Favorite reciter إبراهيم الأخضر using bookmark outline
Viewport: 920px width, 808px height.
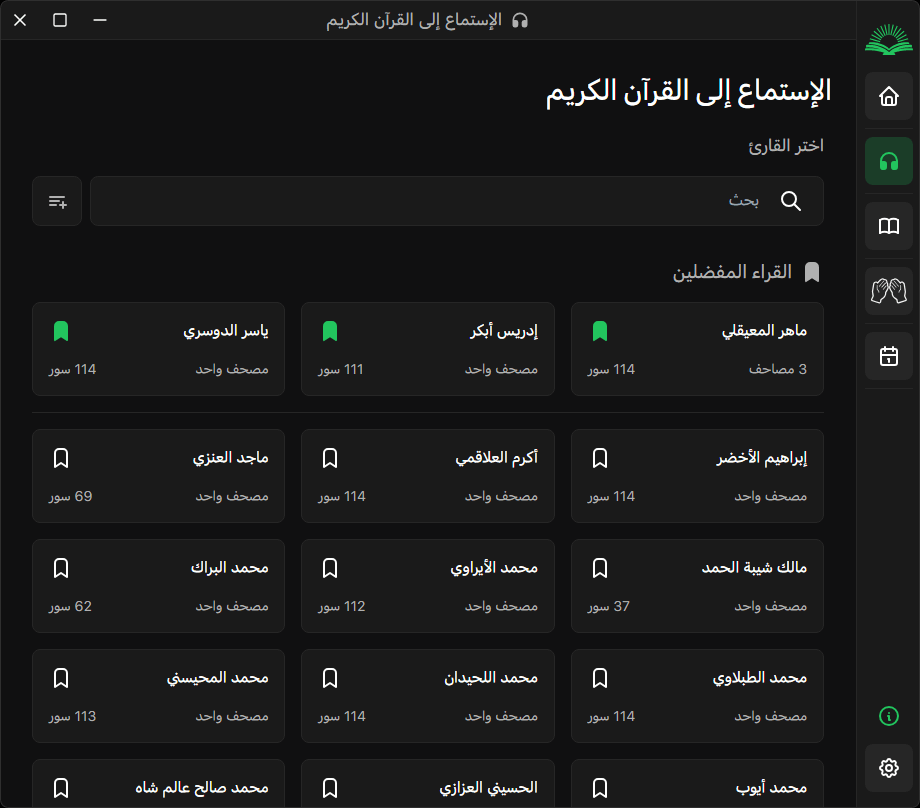click(x=599, y=457)
